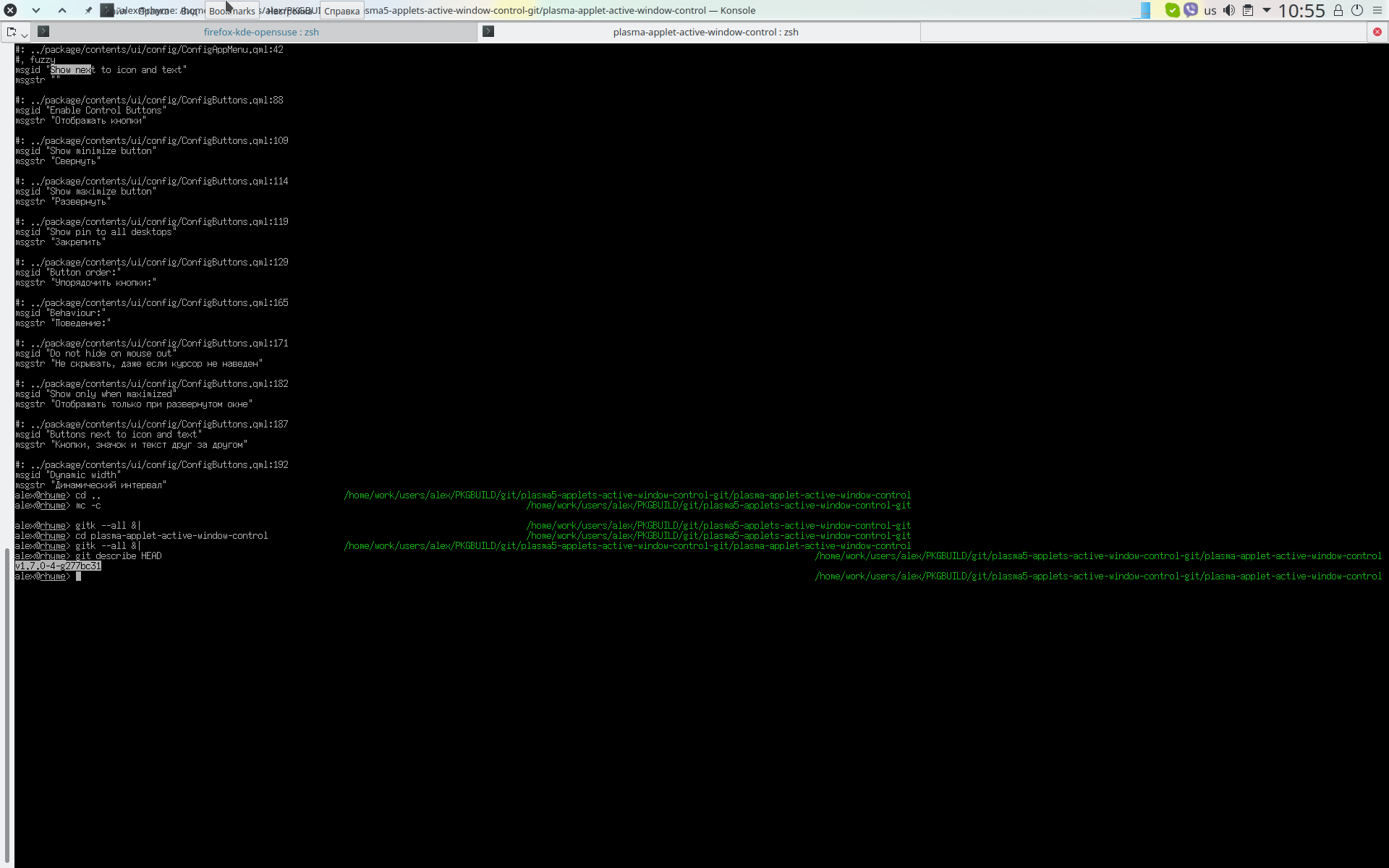Open a new terminal tab
The image size is (1389, 868).
pos(12,32)
